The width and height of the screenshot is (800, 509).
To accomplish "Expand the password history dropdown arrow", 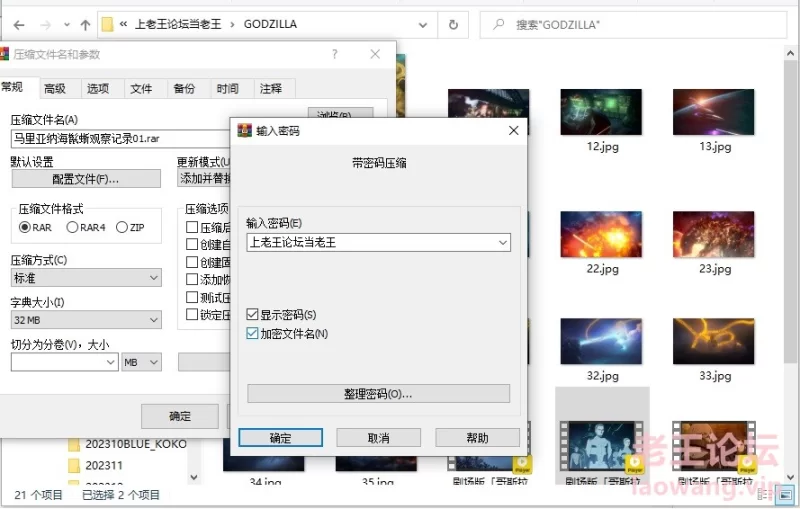I will tap(503, 242).
